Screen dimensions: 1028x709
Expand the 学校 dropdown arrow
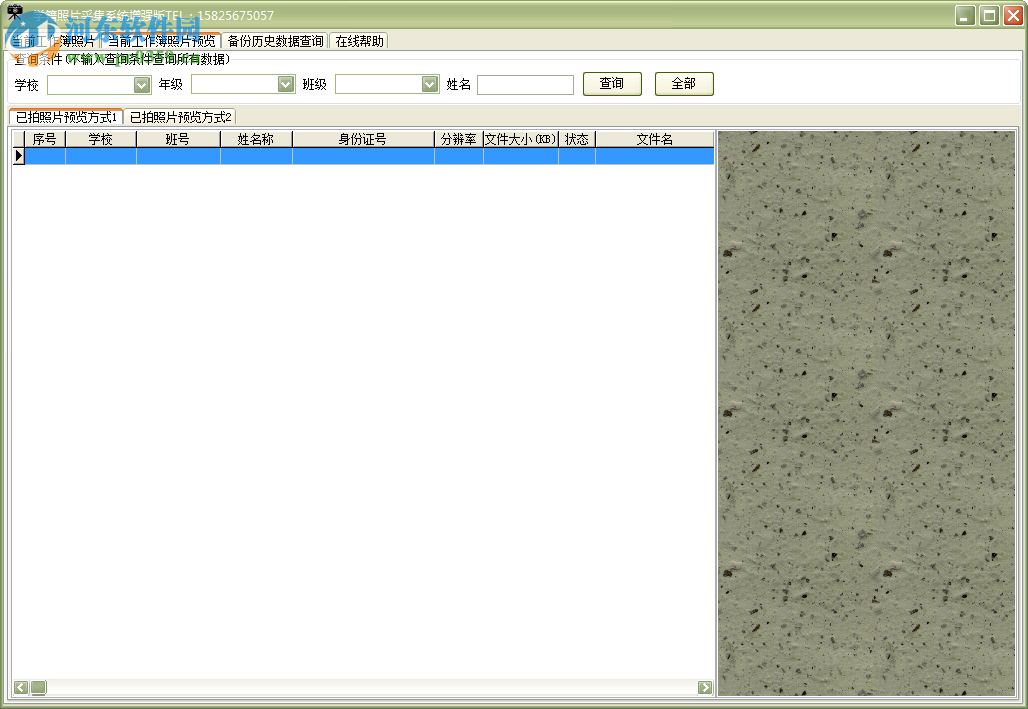tap(142, 85)
